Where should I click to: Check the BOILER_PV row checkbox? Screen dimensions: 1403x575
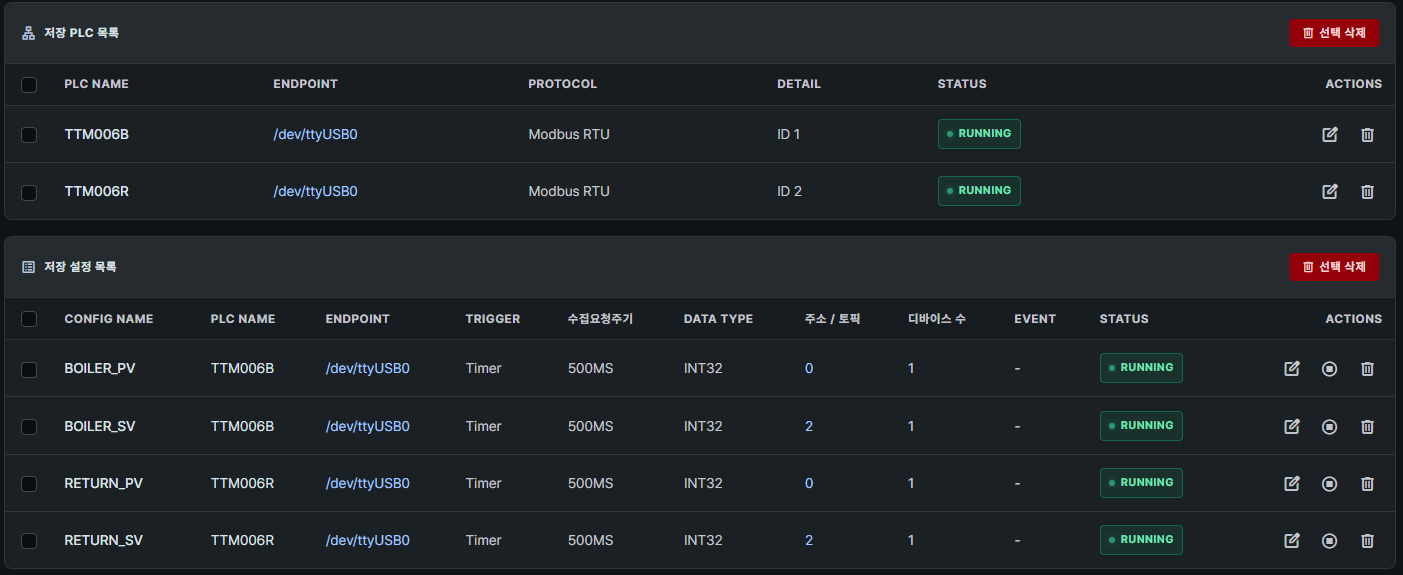coord(29,368)
